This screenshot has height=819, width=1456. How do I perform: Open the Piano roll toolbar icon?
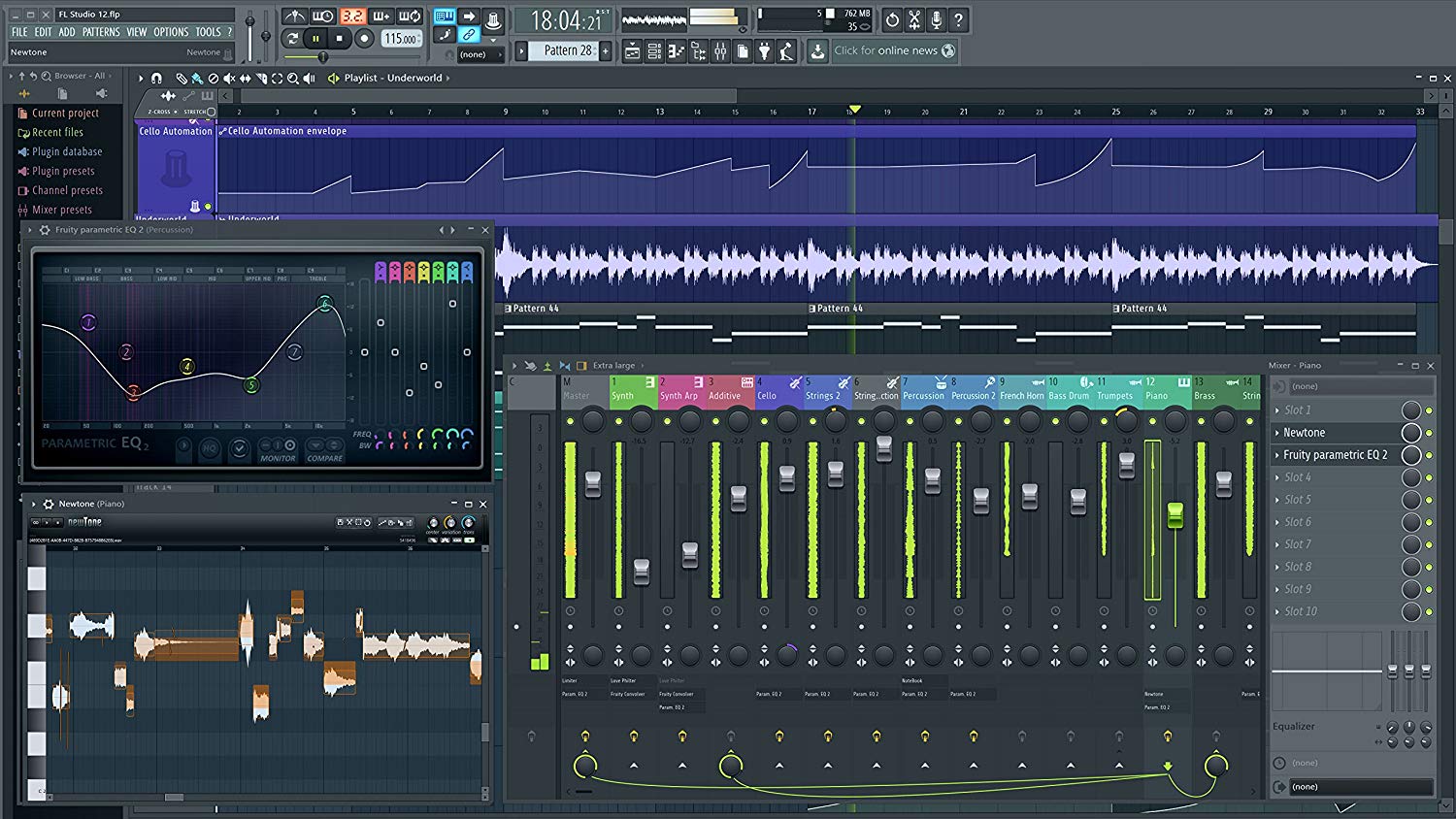click(677, 50)
